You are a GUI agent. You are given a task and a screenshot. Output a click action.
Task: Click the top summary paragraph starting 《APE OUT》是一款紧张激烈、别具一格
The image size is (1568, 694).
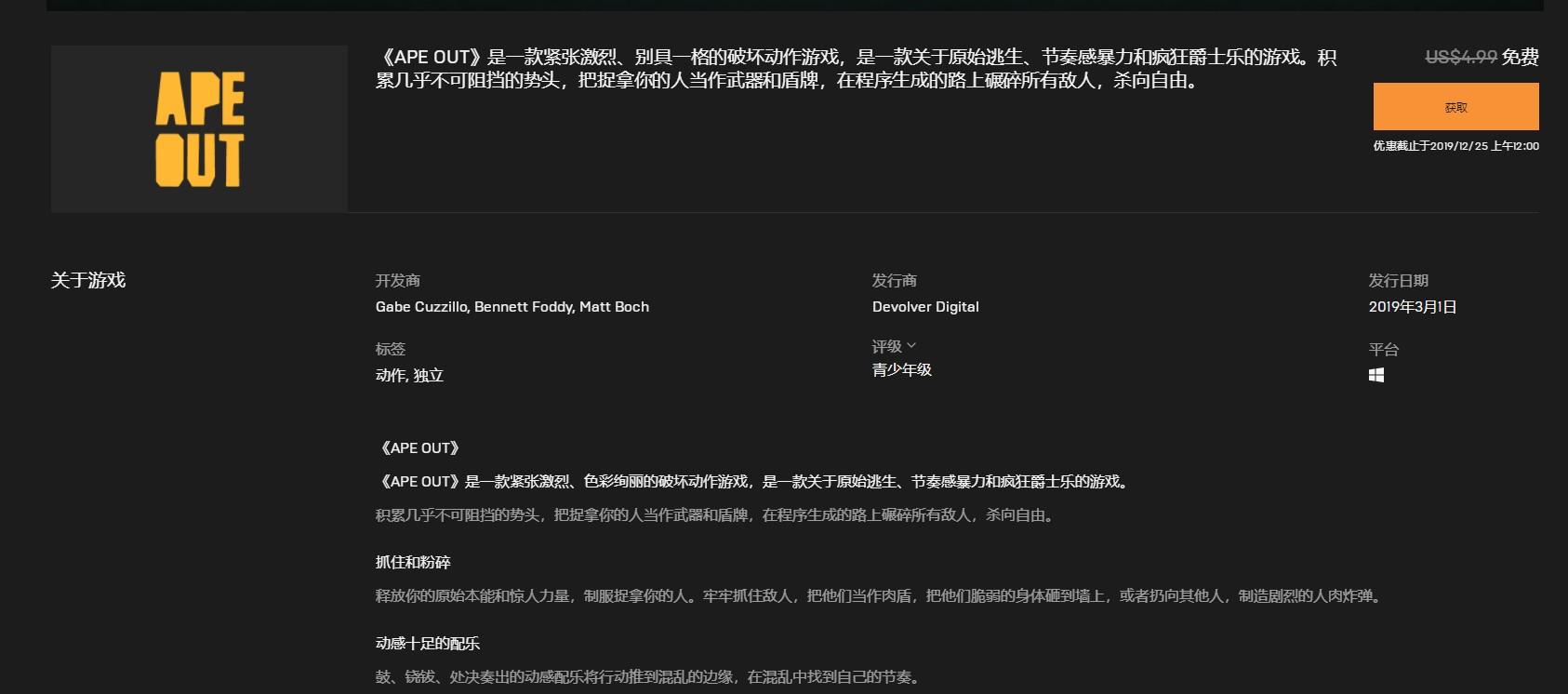tap(857, 69)
